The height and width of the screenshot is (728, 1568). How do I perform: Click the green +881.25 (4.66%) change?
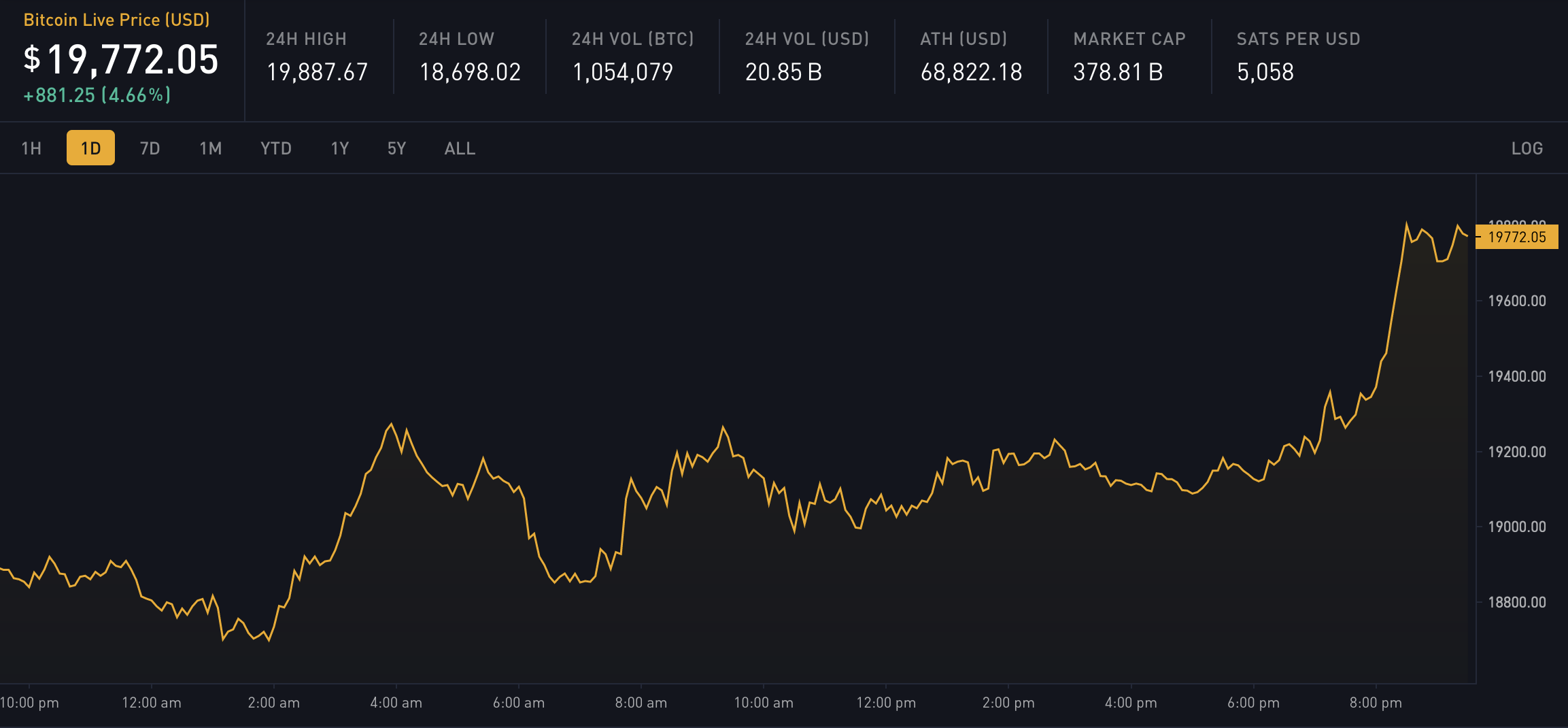pyautogui.click(x=97, y=95)
